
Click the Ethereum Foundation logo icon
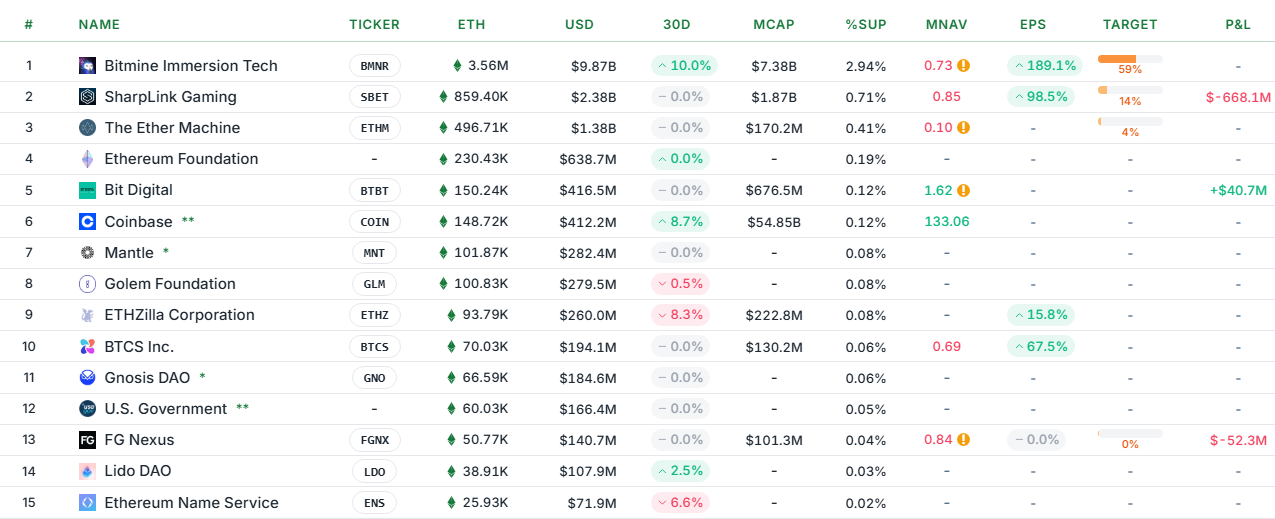click(x=87, y=159)
